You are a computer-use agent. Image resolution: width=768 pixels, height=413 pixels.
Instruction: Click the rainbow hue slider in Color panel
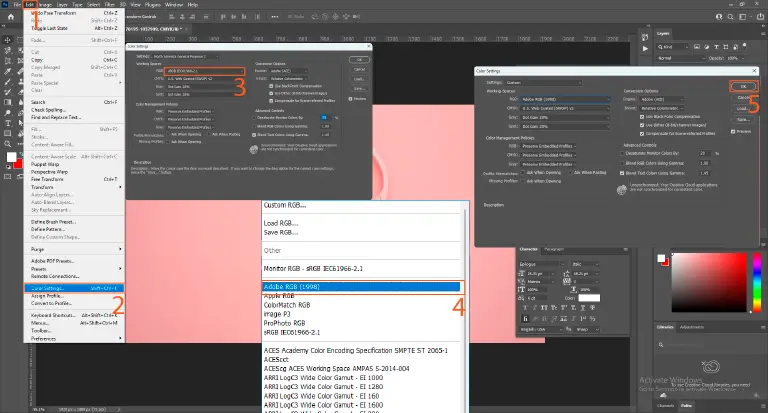757,282
